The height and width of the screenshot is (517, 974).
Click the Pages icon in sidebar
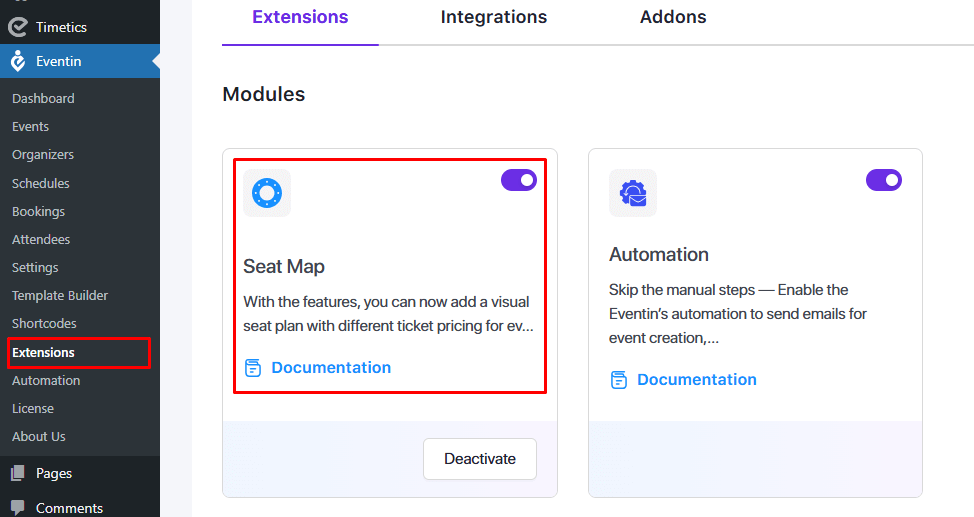point(17,474)
